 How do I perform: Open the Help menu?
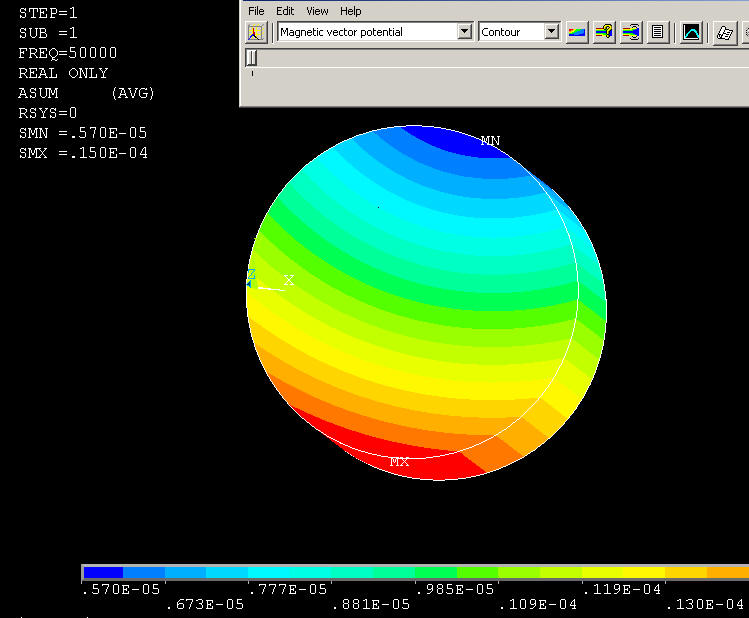(x=350, y=11)
